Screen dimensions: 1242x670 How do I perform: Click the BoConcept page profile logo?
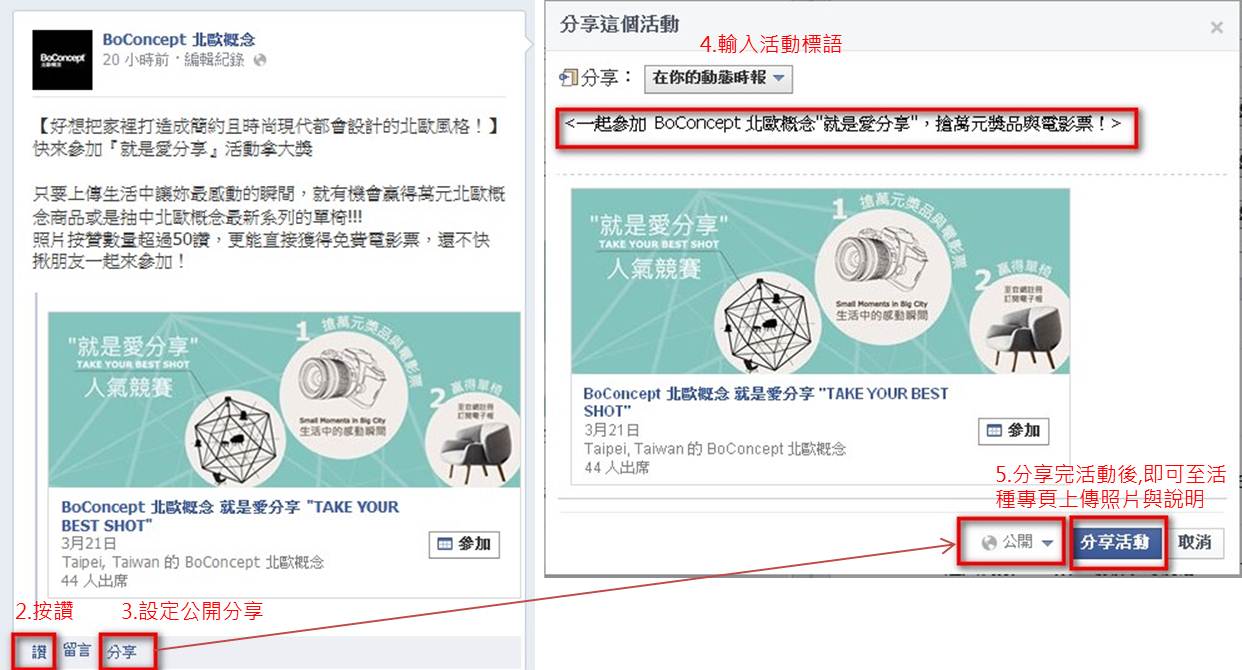pyautogui.click(x=62, y=59)
